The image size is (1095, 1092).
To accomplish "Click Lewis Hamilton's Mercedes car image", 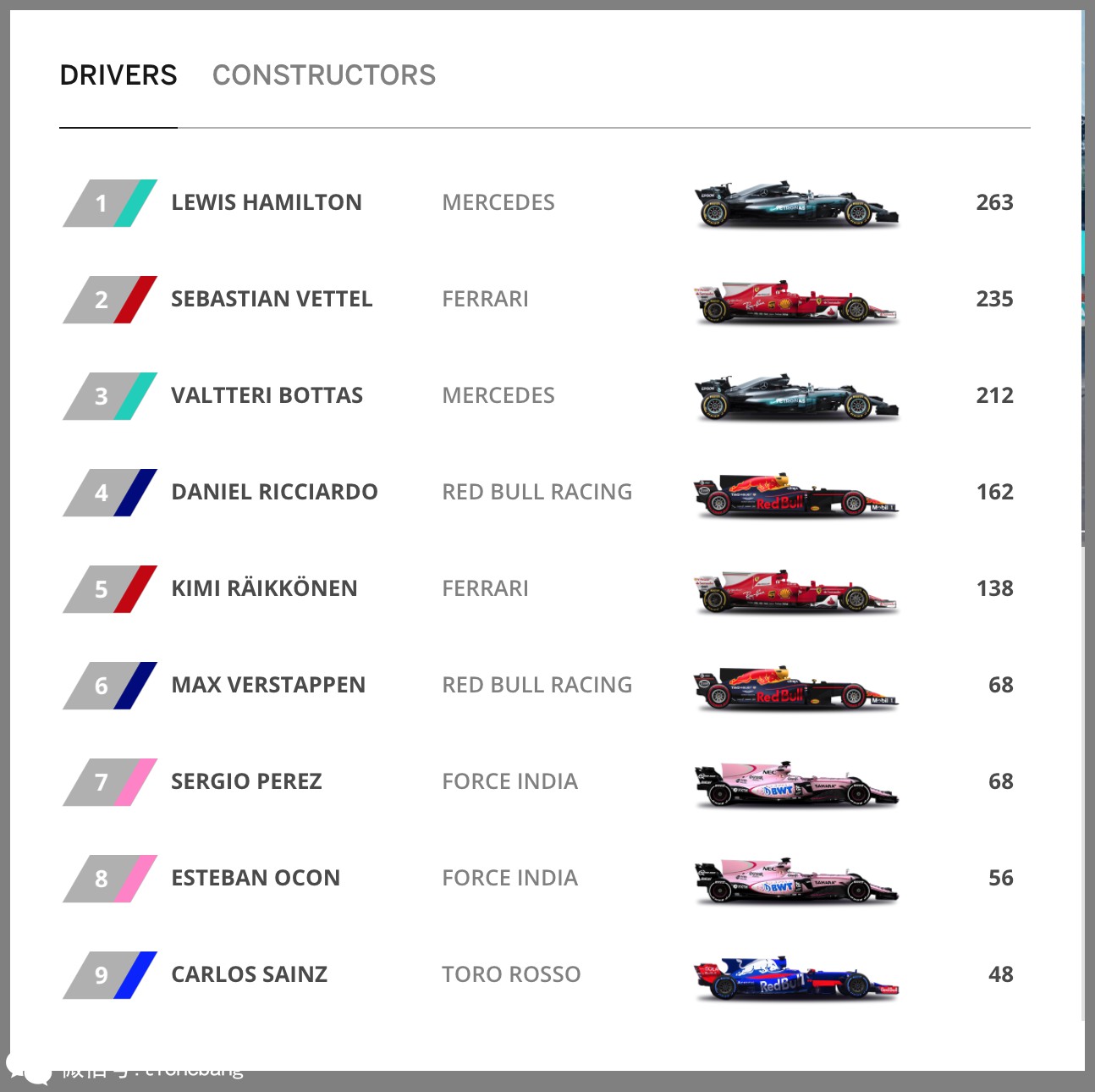I will [795, 204].
